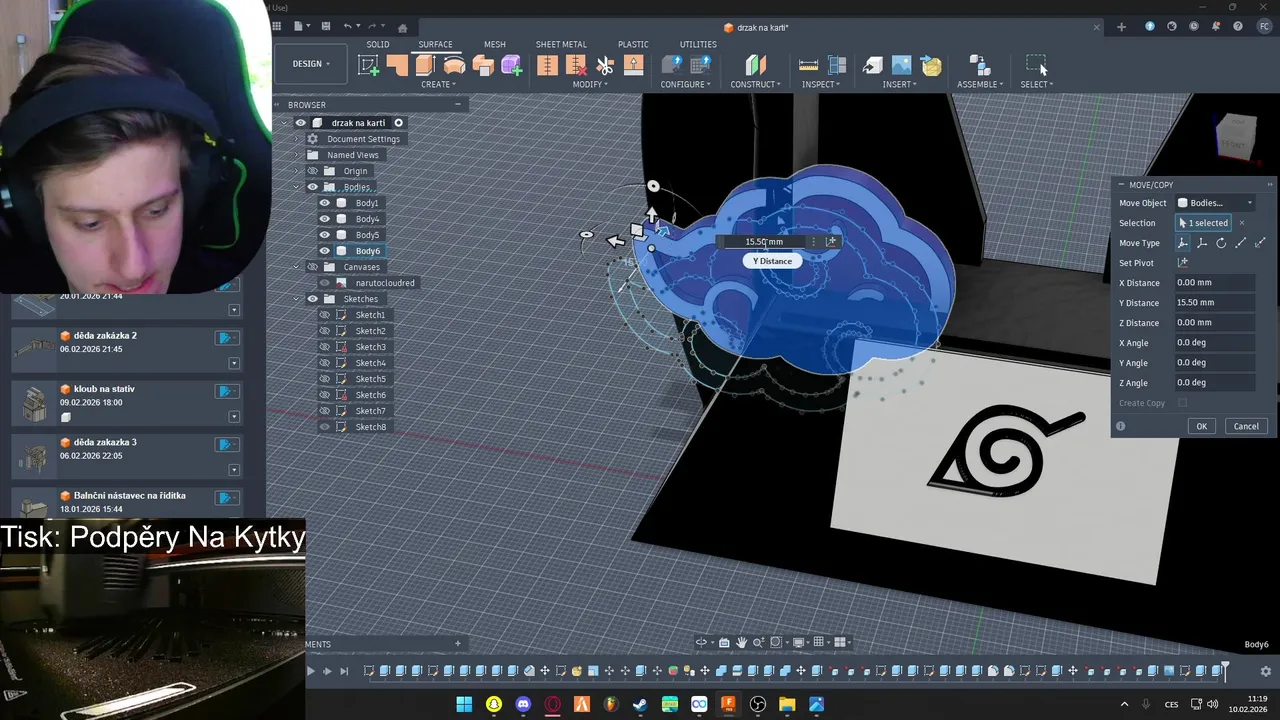
Task: Toggle visibility of the Bodies folder
Action: 312,187
